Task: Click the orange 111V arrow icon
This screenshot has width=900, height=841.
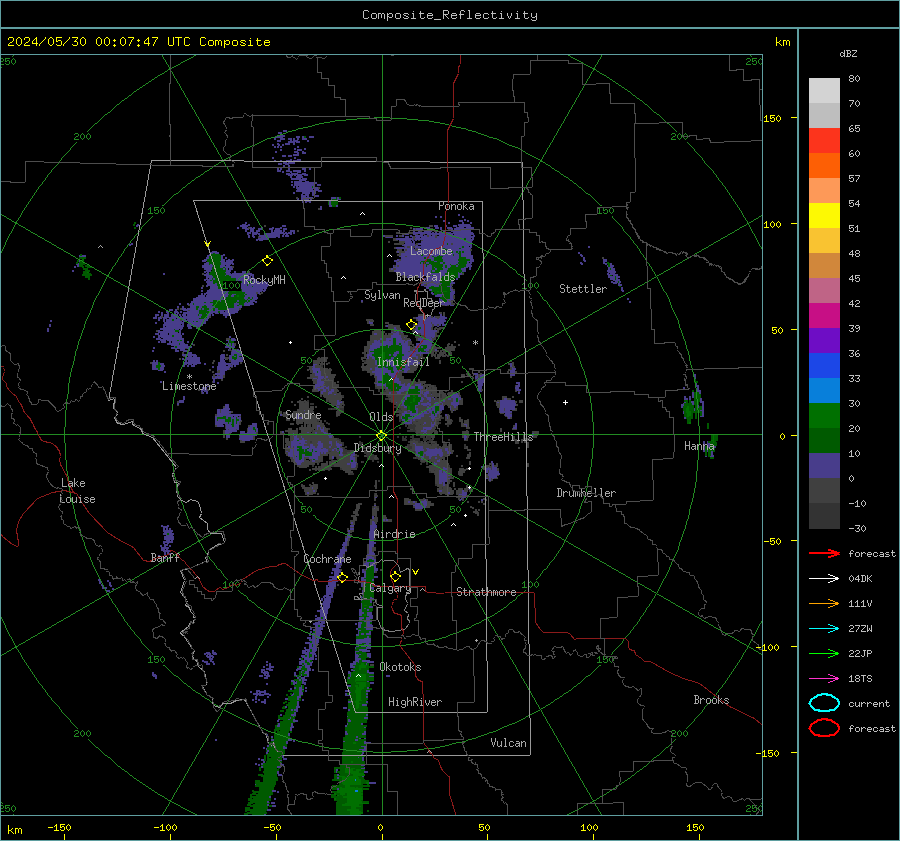Action: tap(824, 603)
